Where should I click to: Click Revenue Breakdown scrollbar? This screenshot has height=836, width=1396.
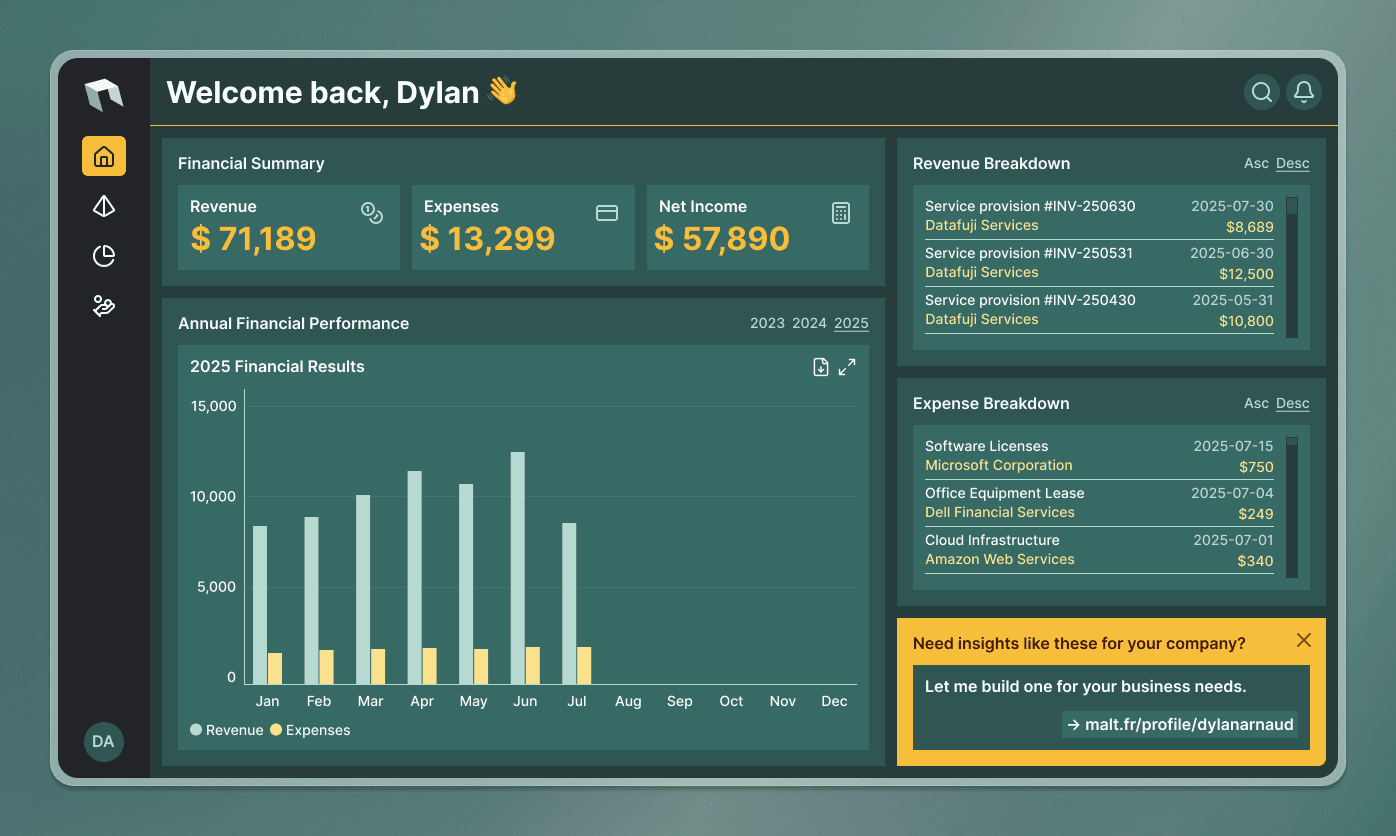tap(1292, 267)
